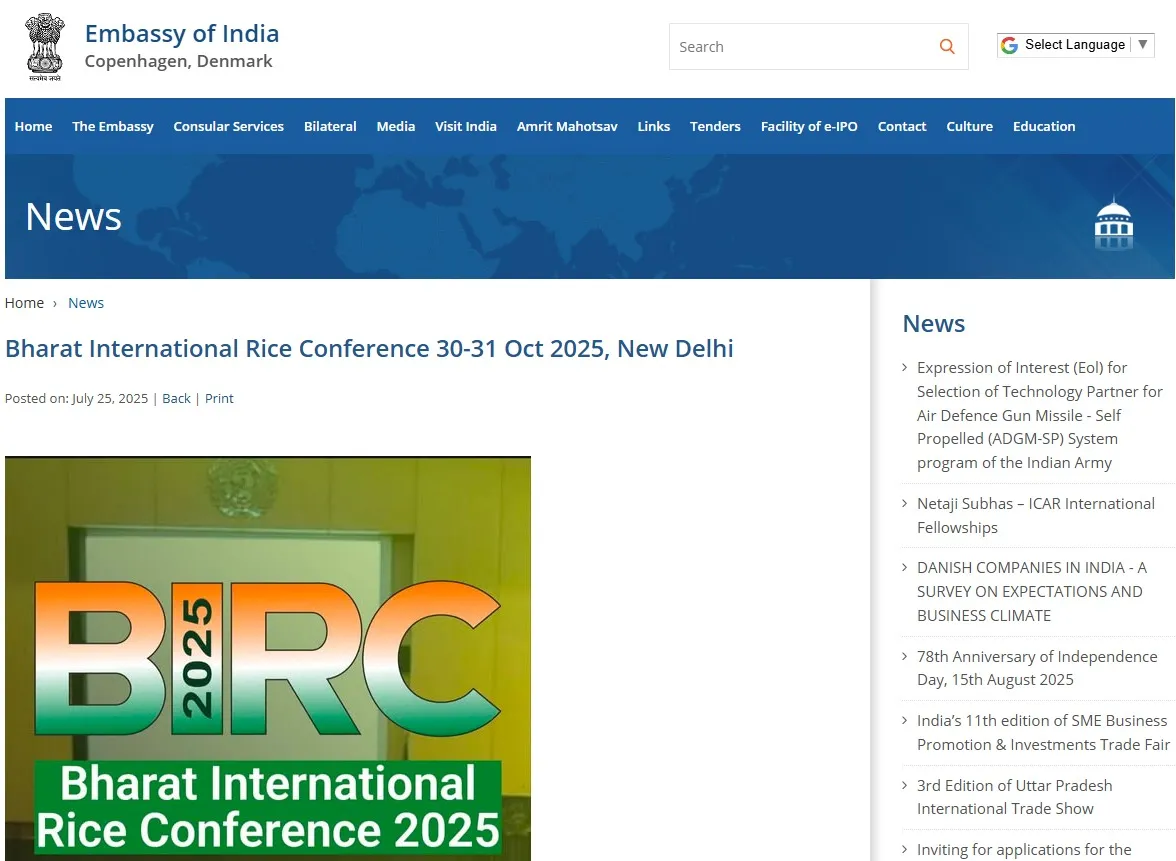Click the Home breadcrumb link
The image size is (1176, 861).
tap(24, 303)
